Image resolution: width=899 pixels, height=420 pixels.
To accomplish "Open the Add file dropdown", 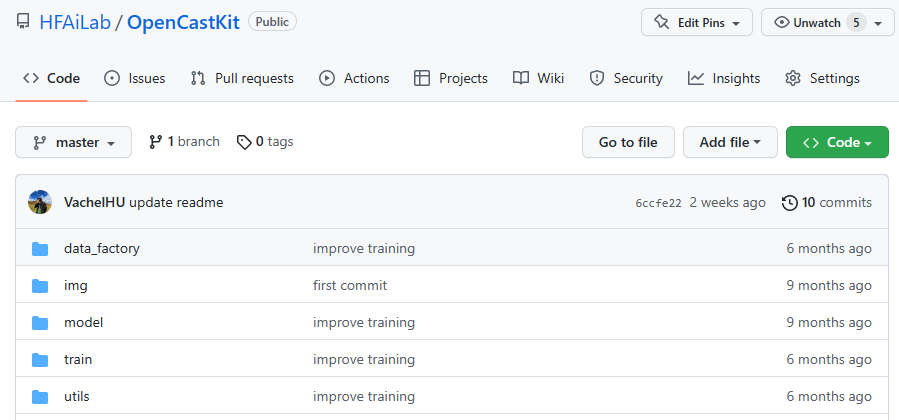I will pyautogui.click(x=730, y=142).
